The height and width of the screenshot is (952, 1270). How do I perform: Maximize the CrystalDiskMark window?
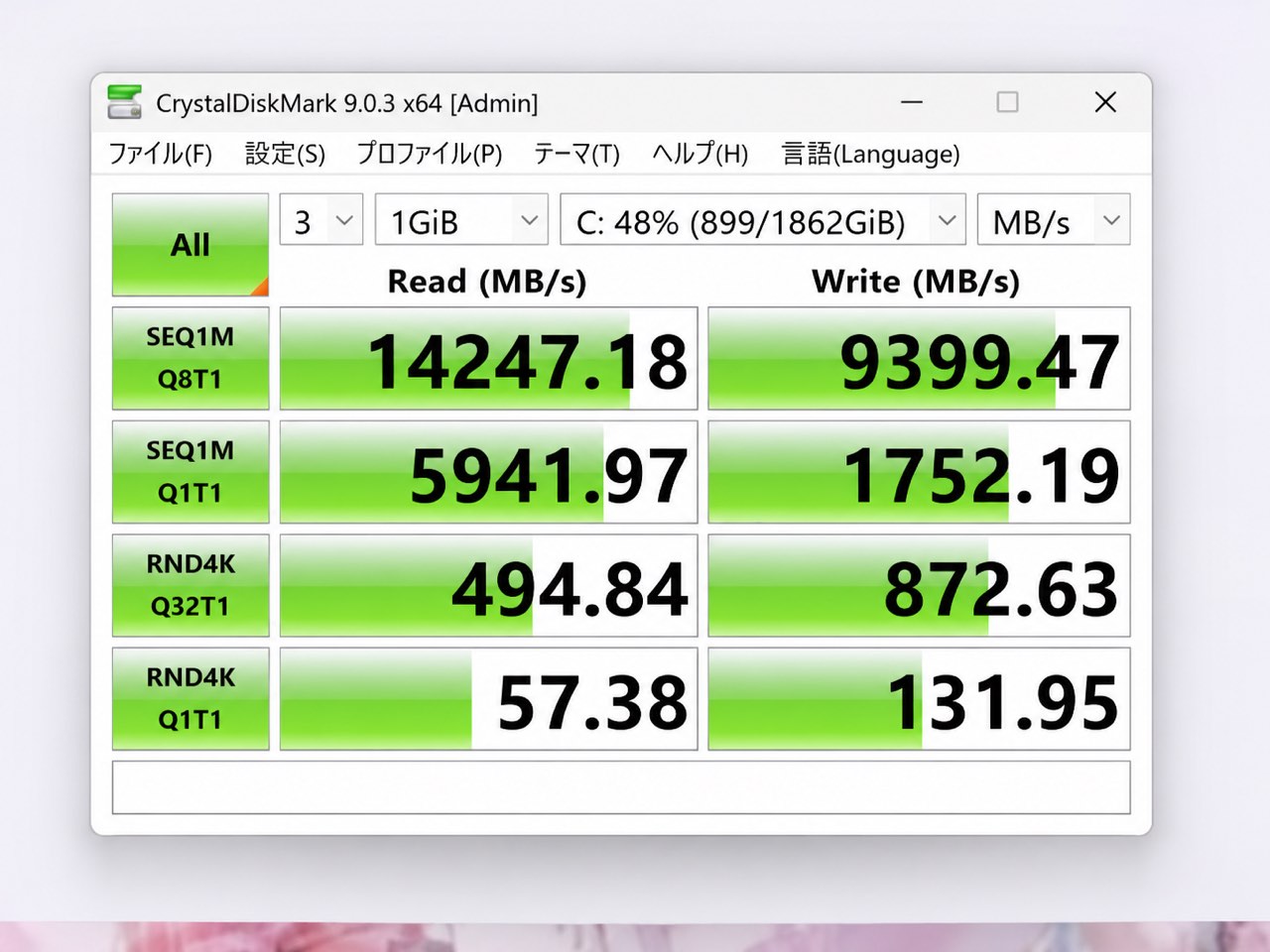pyautogui.click(x=1007, y=102)
